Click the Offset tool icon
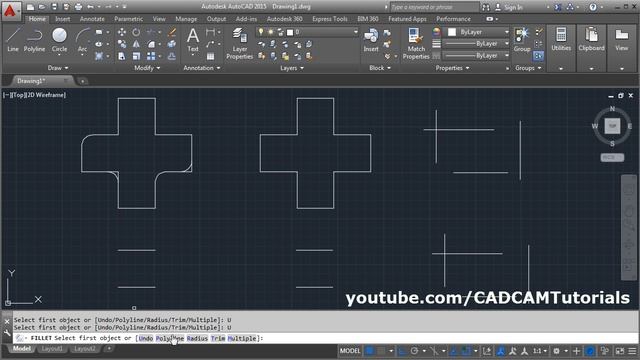The image size is (640, 360). coord(172,56)
